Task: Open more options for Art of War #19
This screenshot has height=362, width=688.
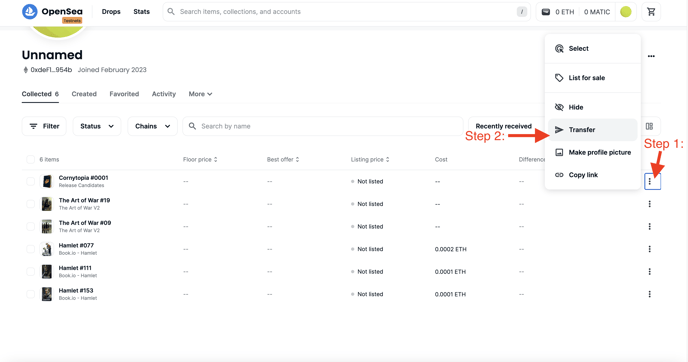Action: coord(650,204)
